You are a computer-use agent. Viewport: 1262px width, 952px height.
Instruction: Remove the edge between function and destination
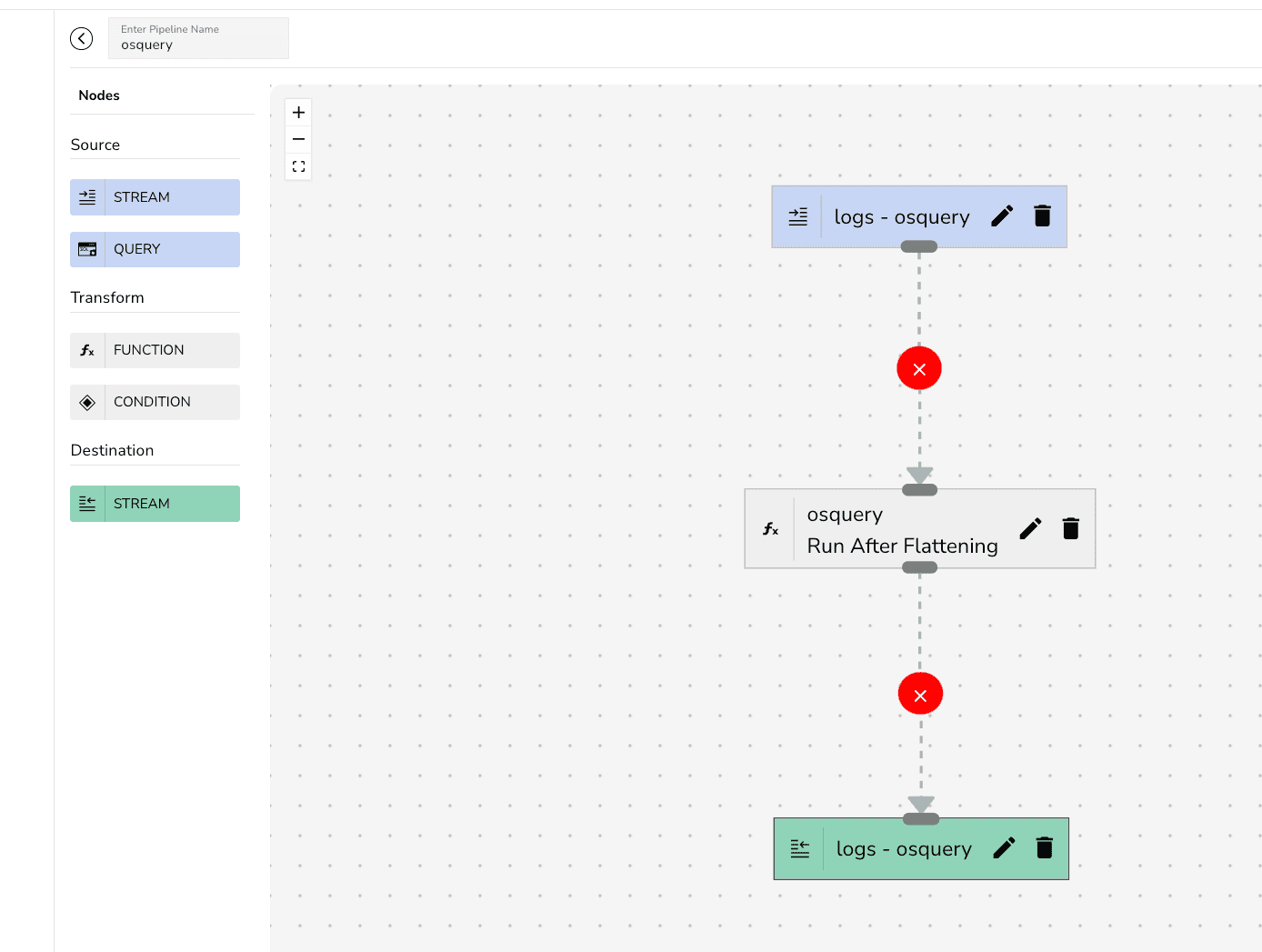tap(920, 695)
